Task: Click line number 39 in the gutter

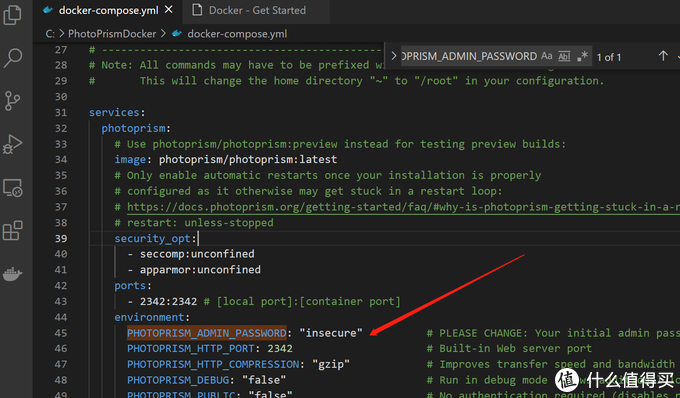Action: [61, 238]
